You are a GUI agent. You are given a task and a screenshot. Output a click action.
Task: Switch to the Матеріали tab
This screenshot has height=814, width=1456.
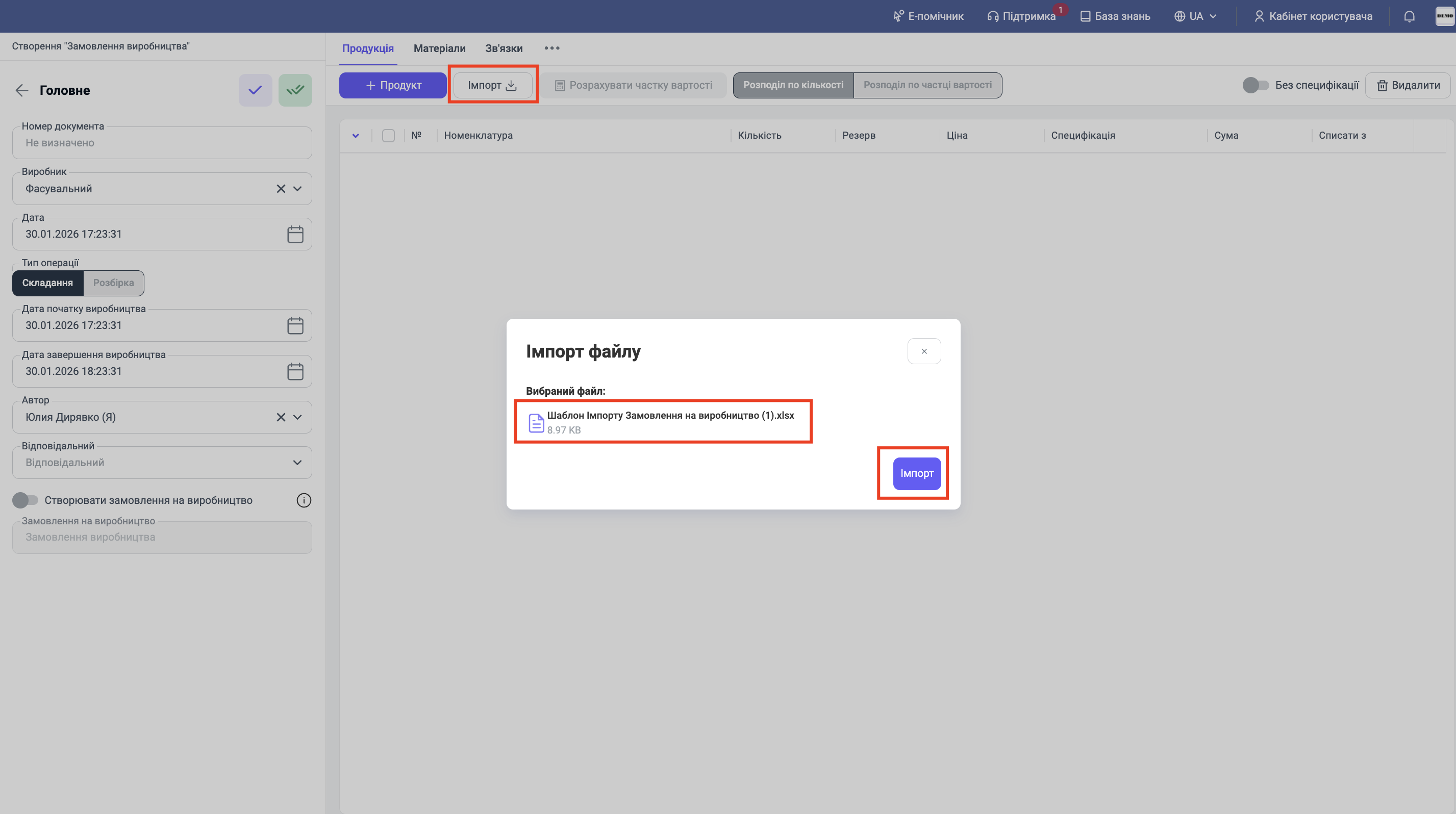tap(439, 48)
